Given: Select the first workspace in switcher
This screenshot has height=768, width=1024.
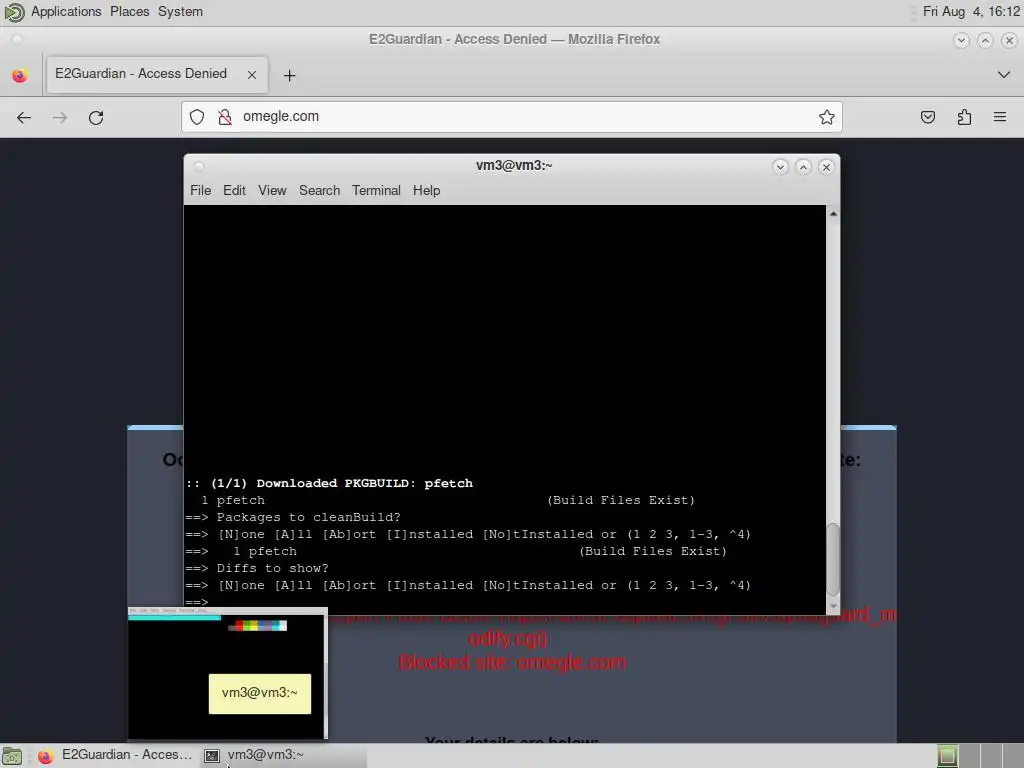Looking at the screenshot, I should click(x=947, y=756).
